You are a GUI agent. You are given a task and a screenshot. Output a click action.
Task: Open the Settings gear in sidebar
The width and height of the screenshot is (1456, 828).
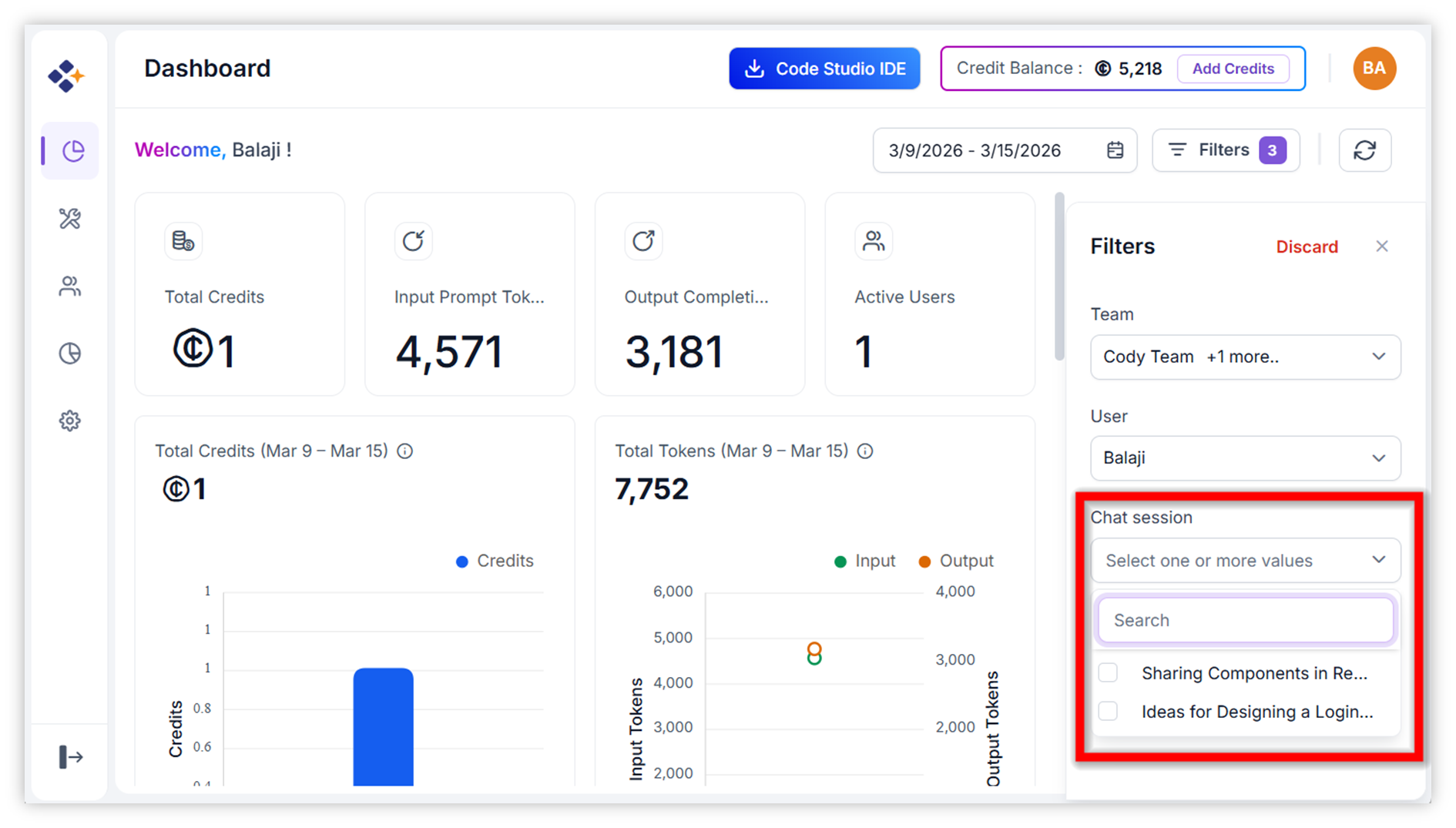point(69,421)
